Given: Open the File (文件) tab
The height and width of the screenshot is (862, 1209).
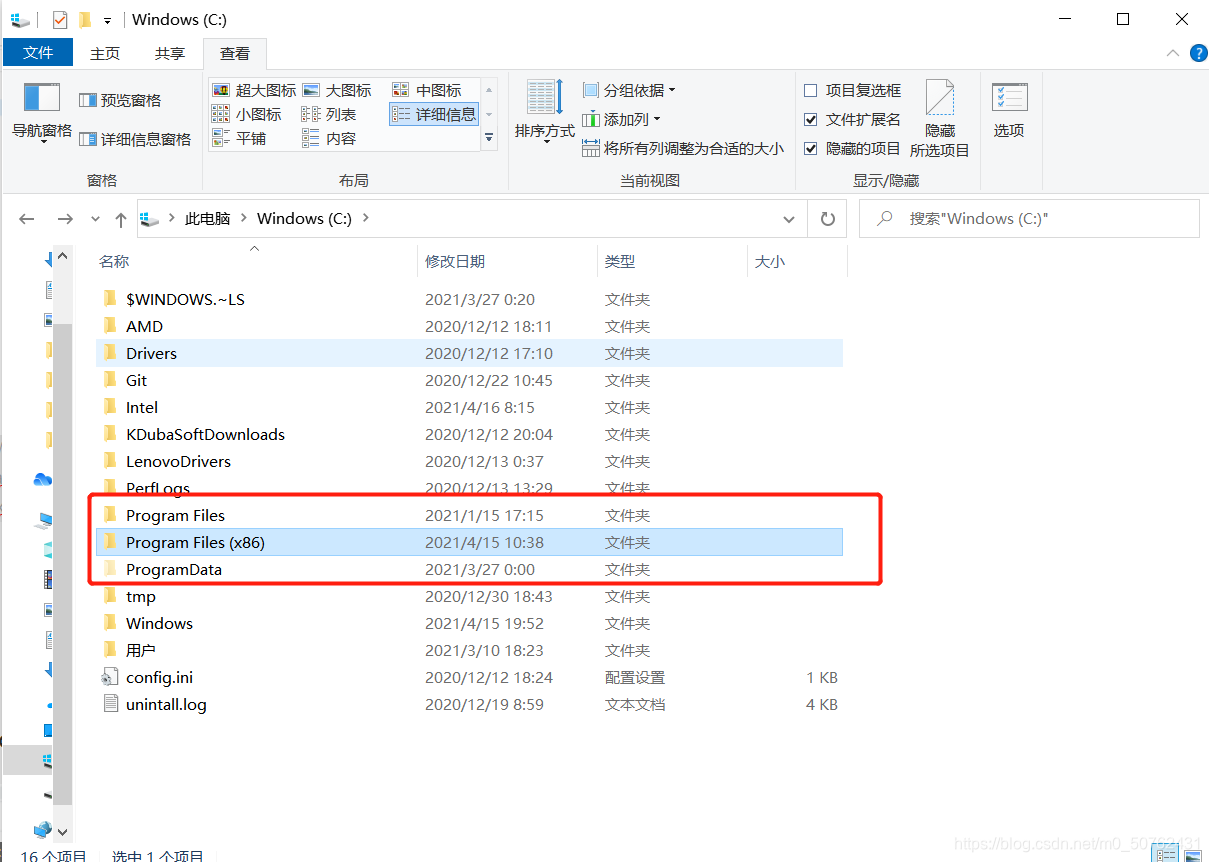Looking at the screenshot, I should [x=38, y=52].
